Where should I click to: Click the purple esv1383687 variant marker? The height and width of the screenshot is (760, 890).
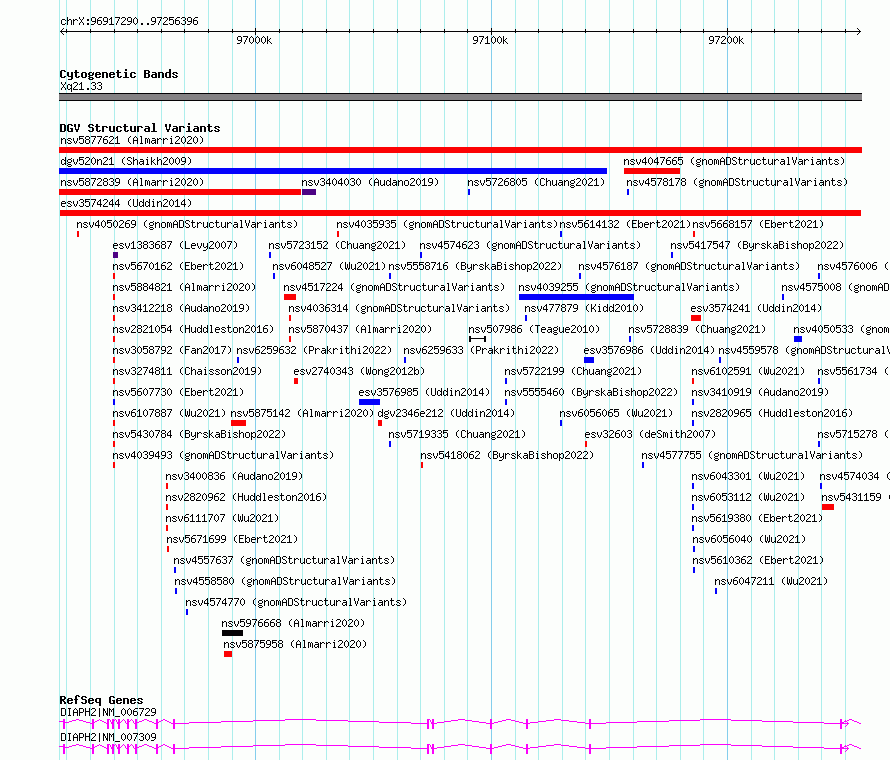(x=115, y=255)
